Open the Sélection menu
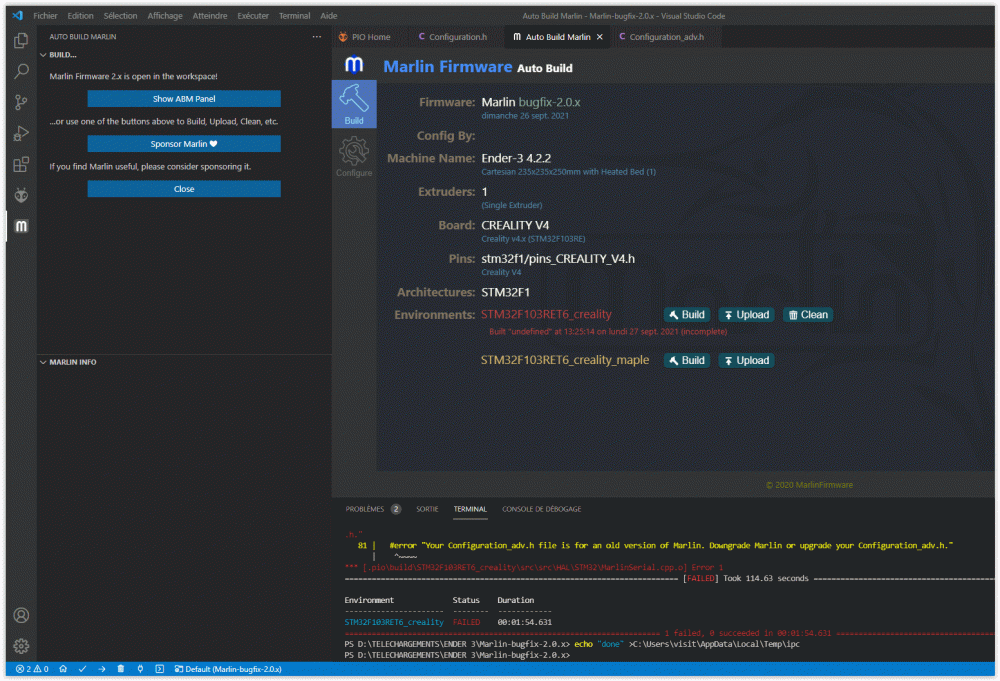The height and width of the screenshot is (681, 1000). click(121, 16)
